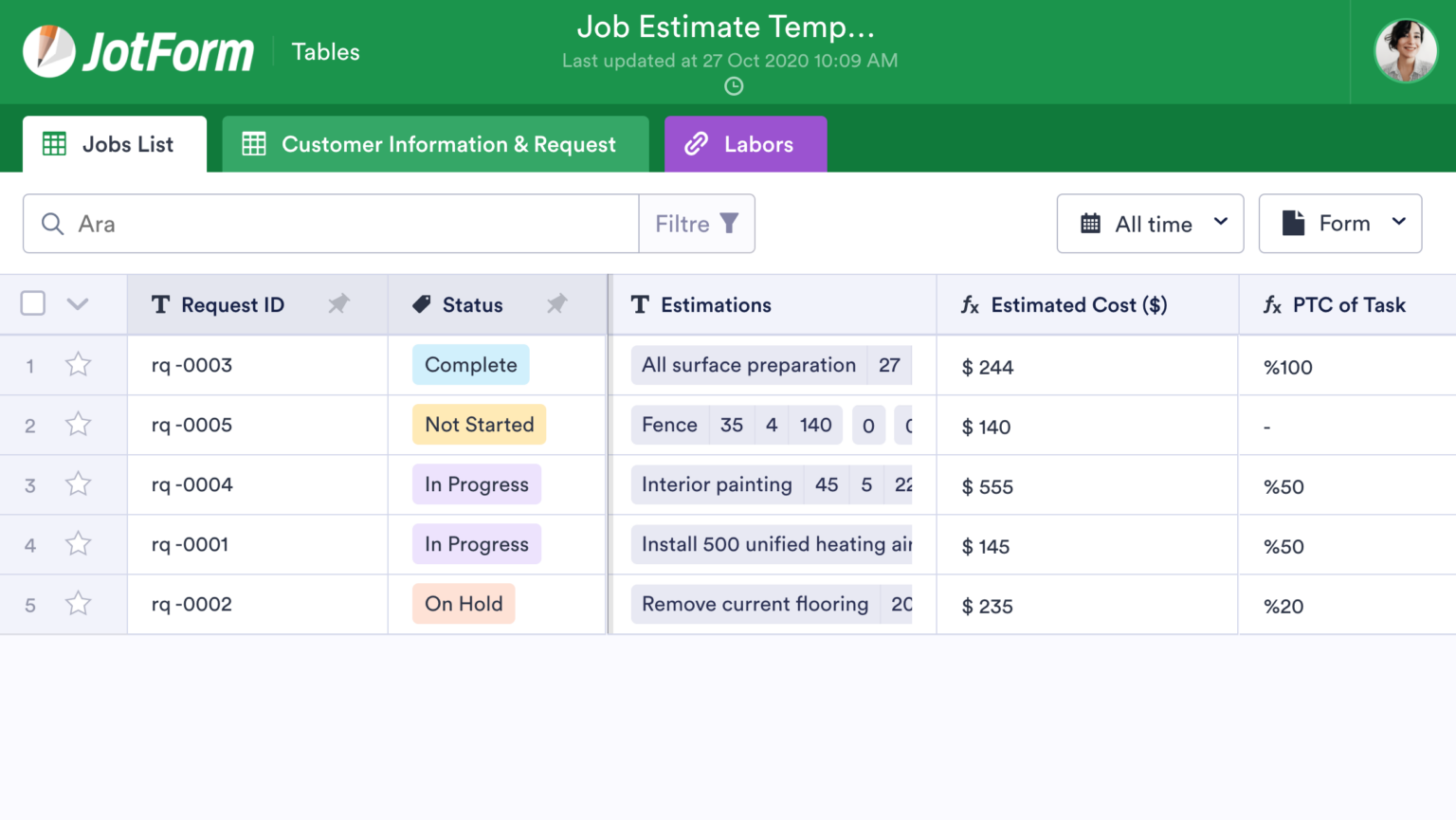Click the Filtre button
The width and height of the screenshot is (1456, 820).
pyautogui.click(x=697, y=224)
